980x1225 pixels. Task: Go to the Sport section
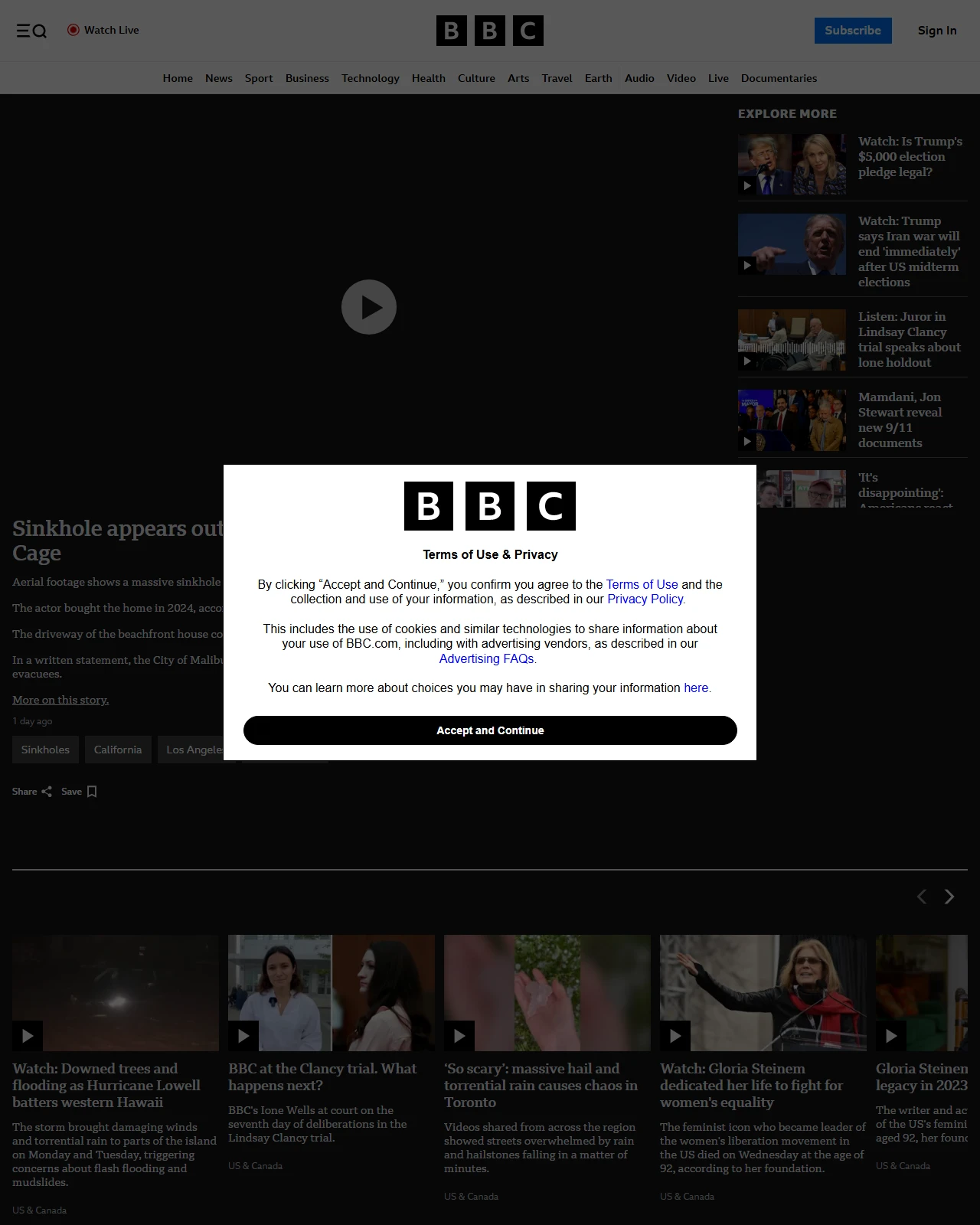[259, 78]
